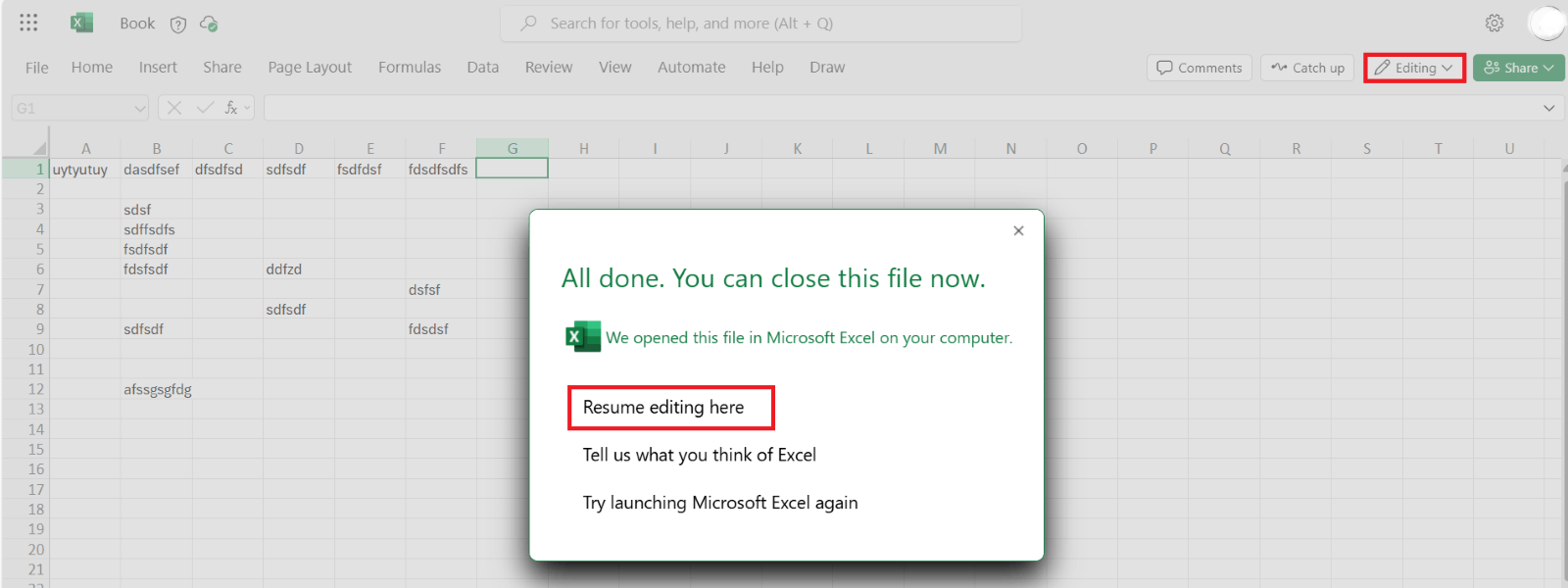Click the insert function fx icon
This screenshot has width=1568, height=588.
point(231,108)
